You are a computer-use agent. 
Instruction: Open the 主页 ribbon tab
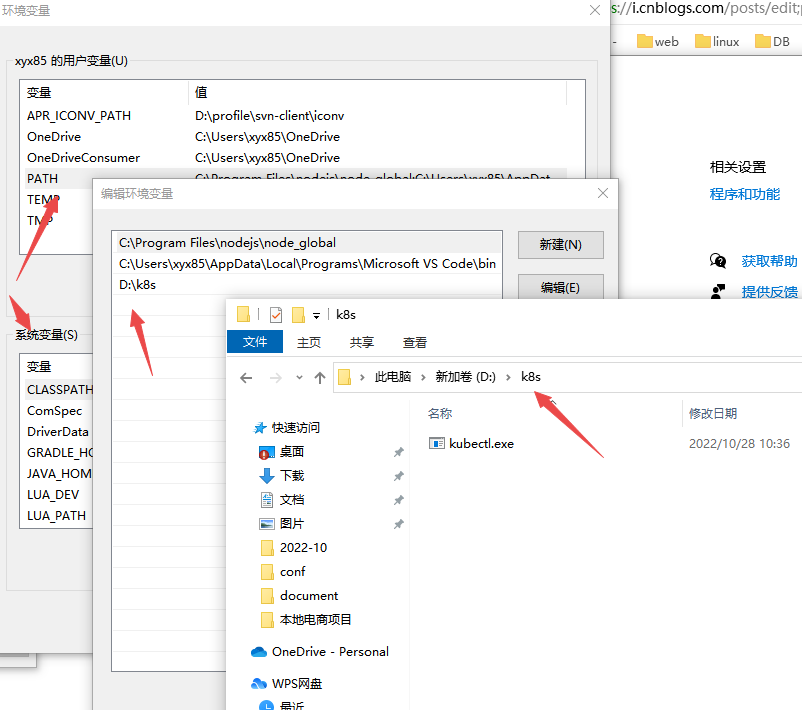tap(309, 342)
